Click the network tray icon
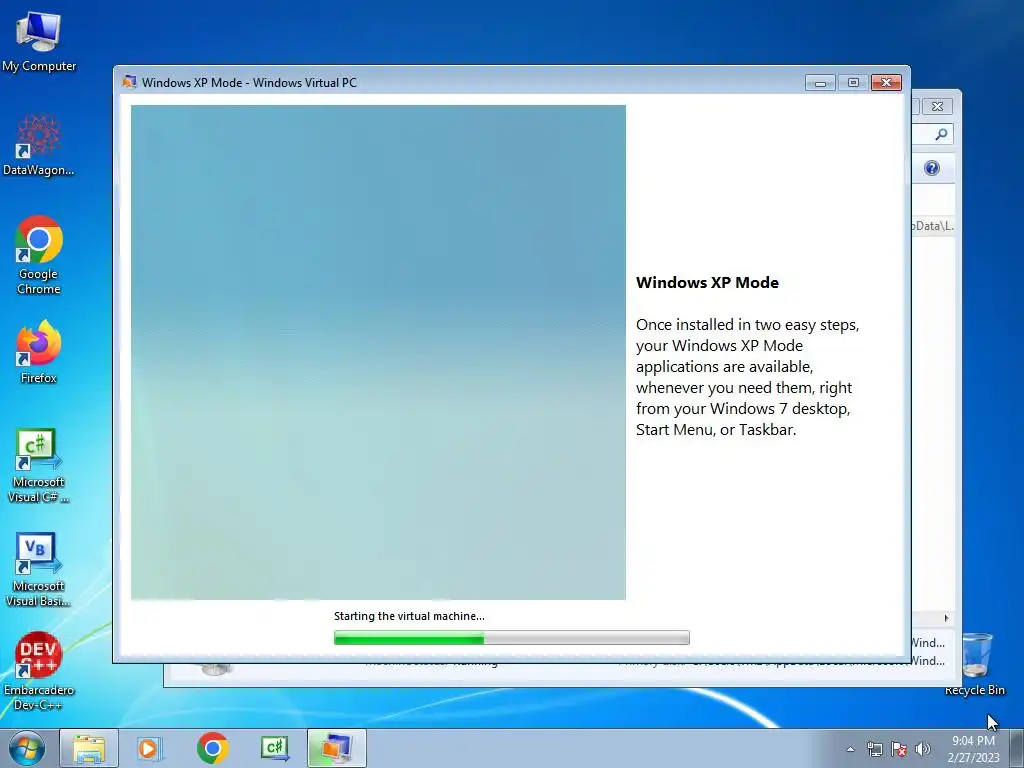 tap(874, 749)
